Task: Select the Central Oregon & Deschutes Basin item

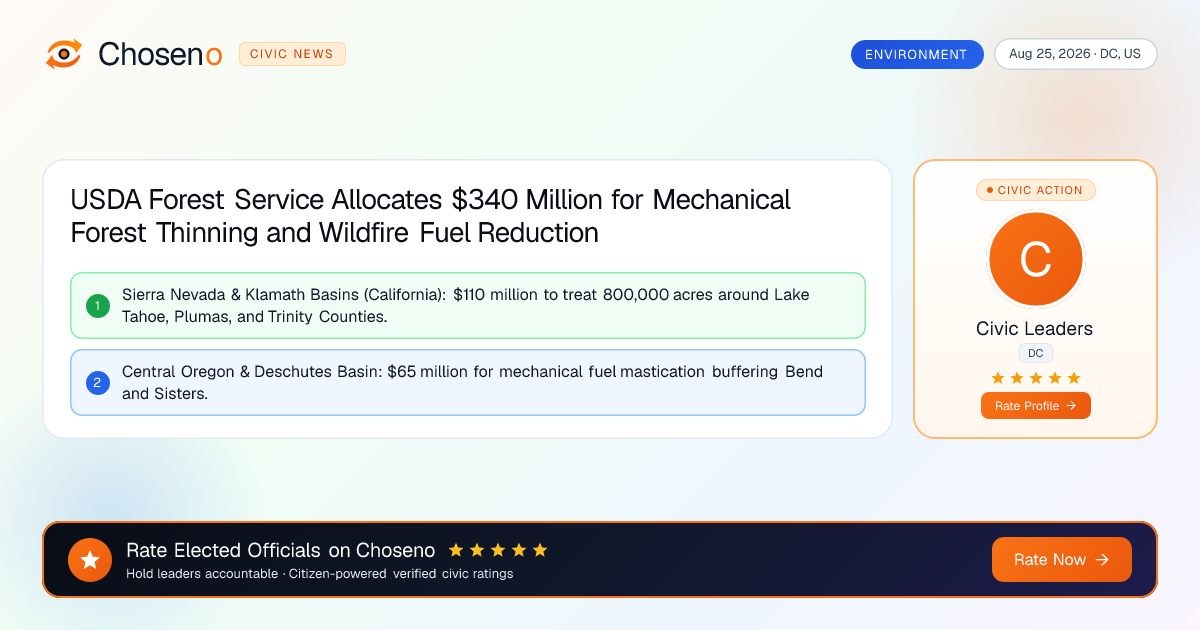Action: click(x=468, y=382)
